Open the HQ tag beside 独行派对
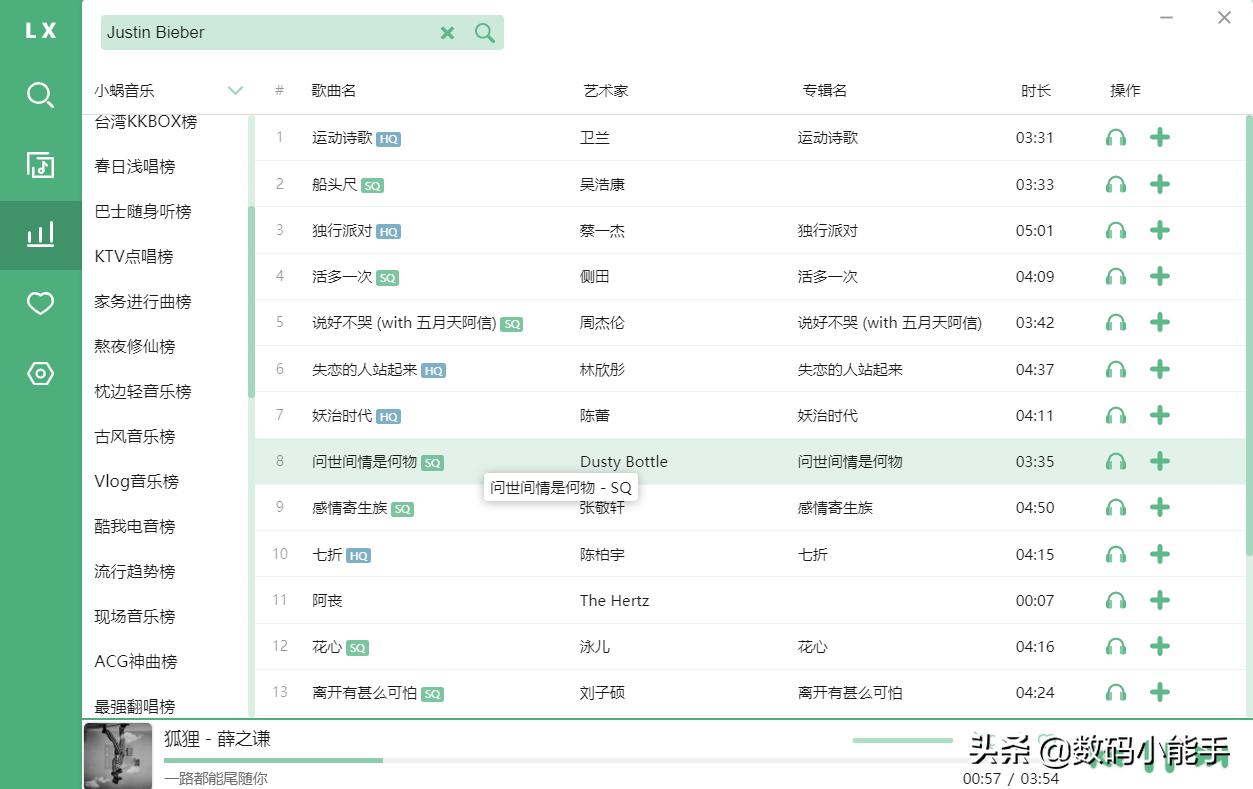Image resolution: width=1253 pixels, height=789 pixels. coord(387,231)
